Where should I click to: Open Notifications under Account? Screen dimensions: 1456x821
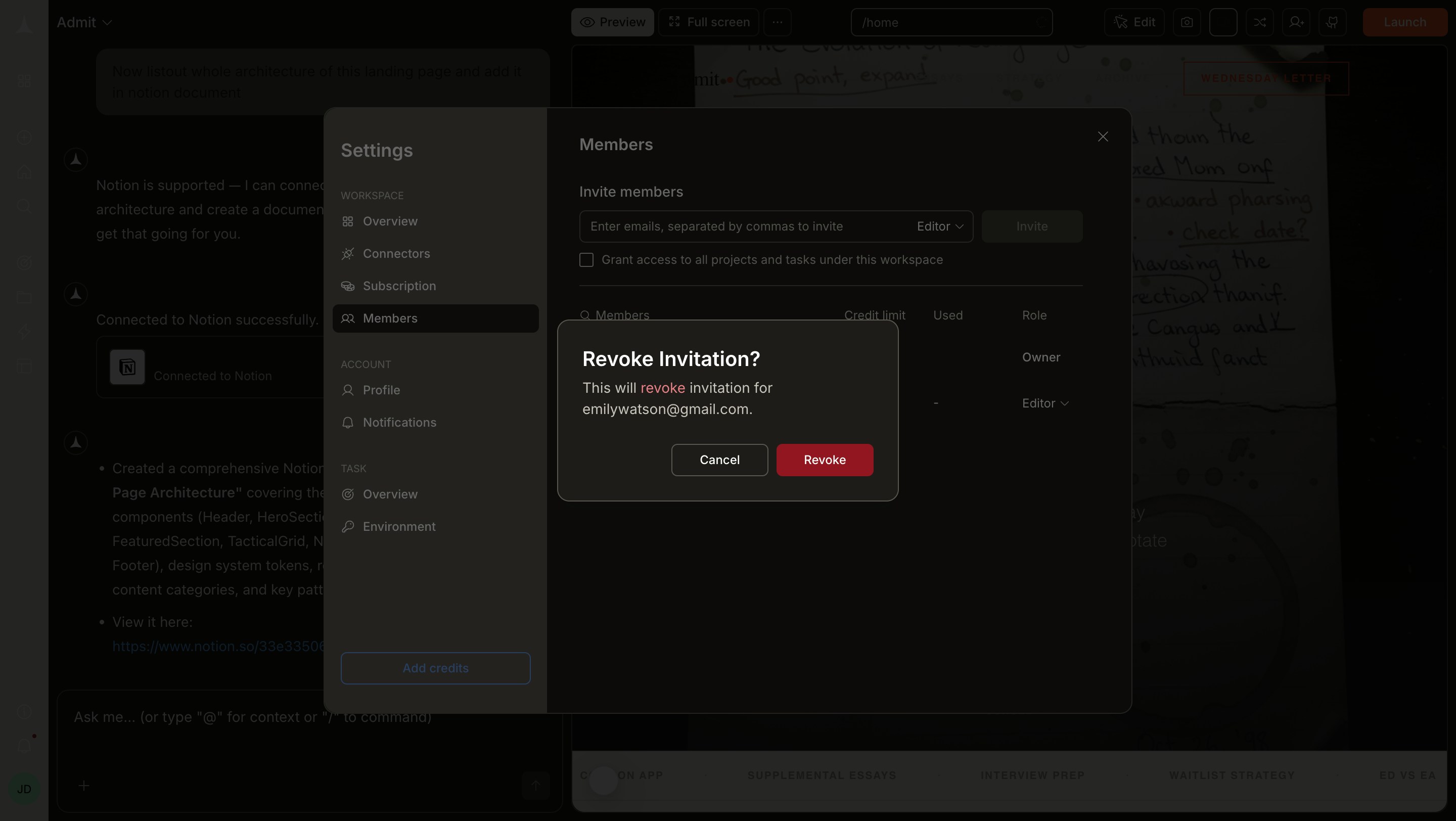pyautogui.click(x=435, y=423)
